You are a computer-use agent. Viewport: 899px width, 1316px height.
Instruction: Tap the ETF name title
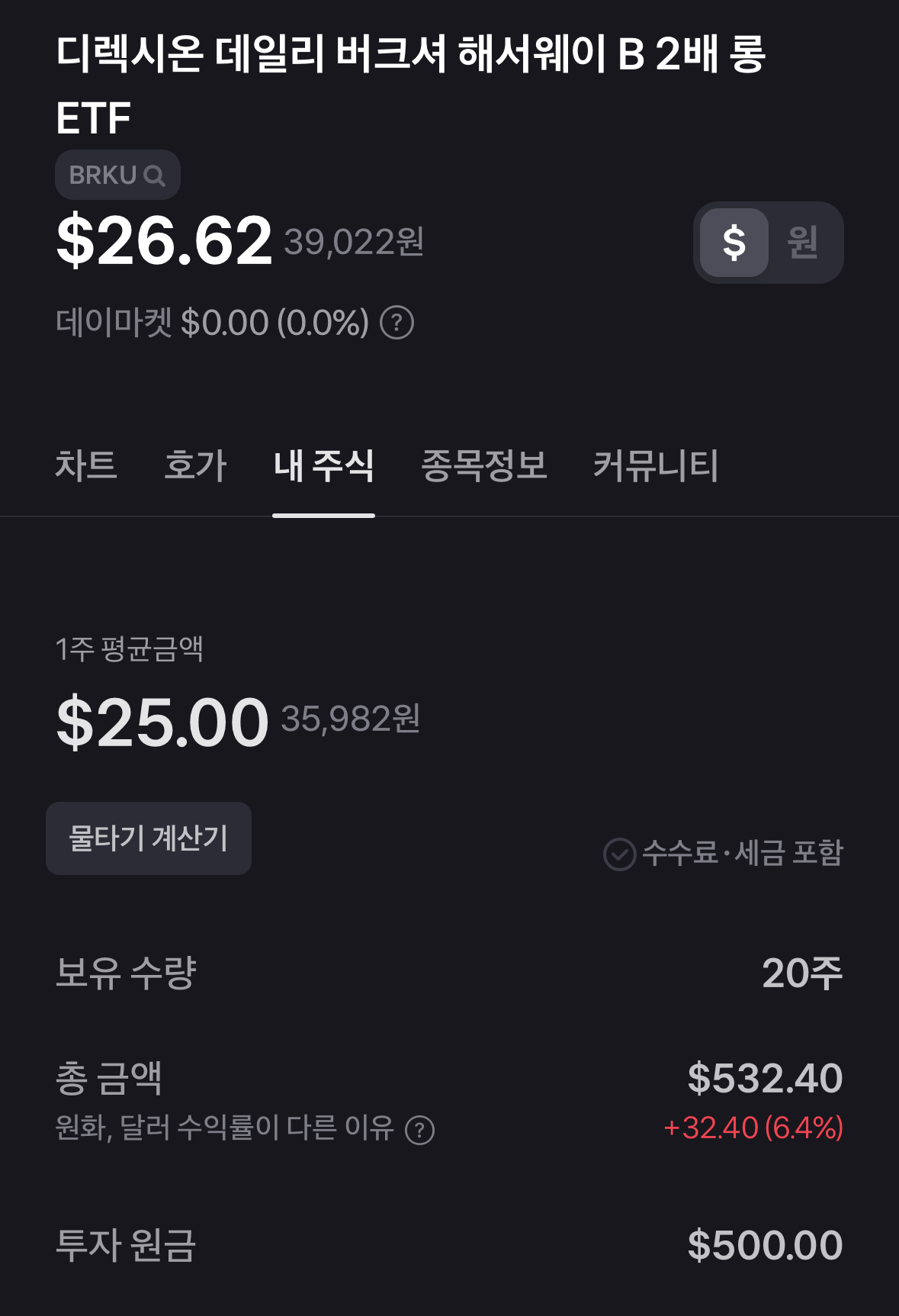point(410,84)
